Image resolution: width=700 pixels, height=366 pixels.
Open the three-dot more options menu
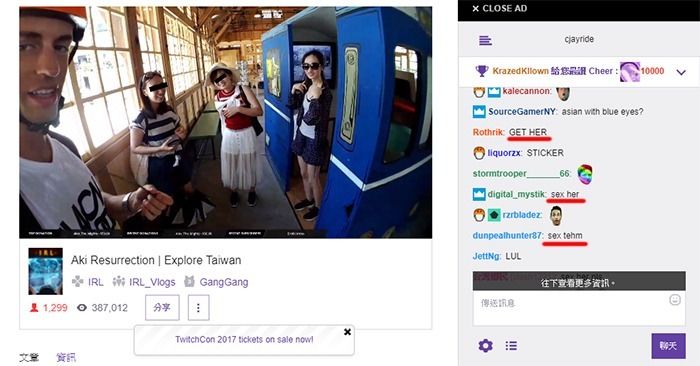tap(198, 308)
